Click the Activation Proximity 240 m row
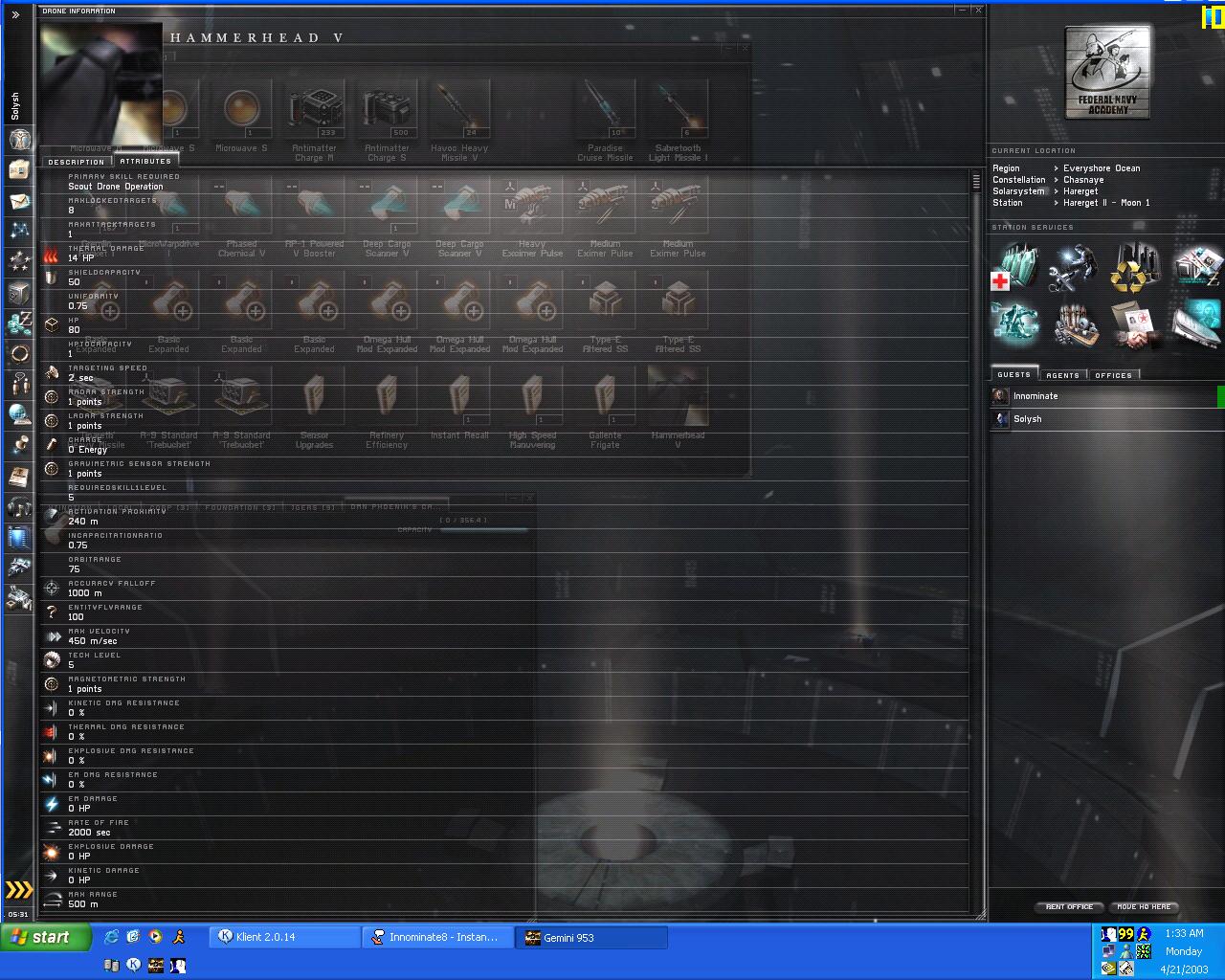The width and height of the screenshot is (1225, 980). [503, 517]
